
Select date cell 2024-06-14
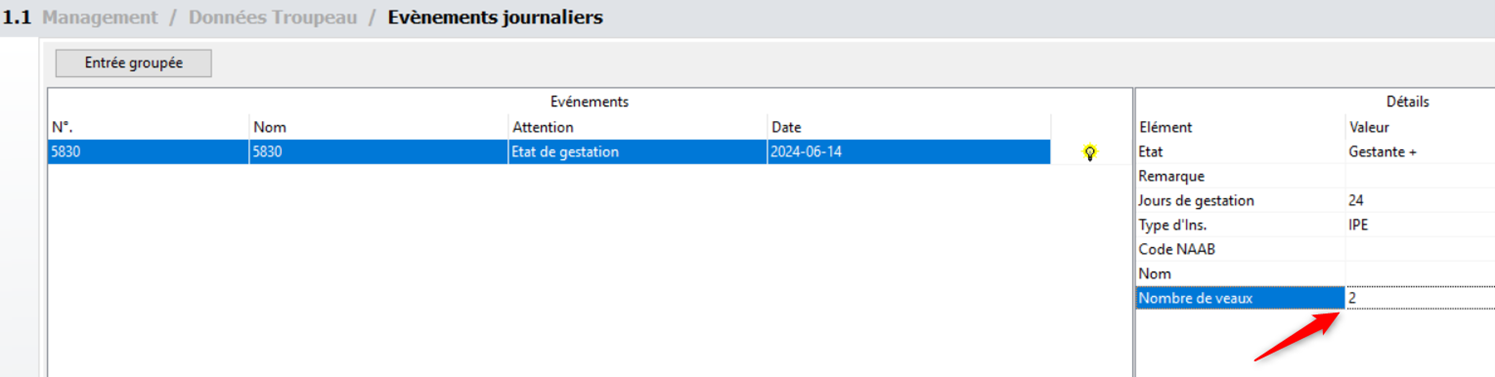pyautogui.click(x=909, y=152)
